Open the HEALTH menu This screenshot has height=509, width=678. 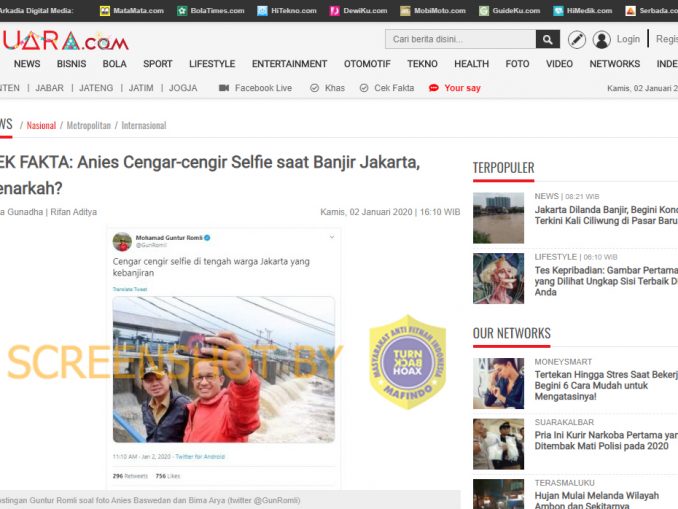[471, 64]
